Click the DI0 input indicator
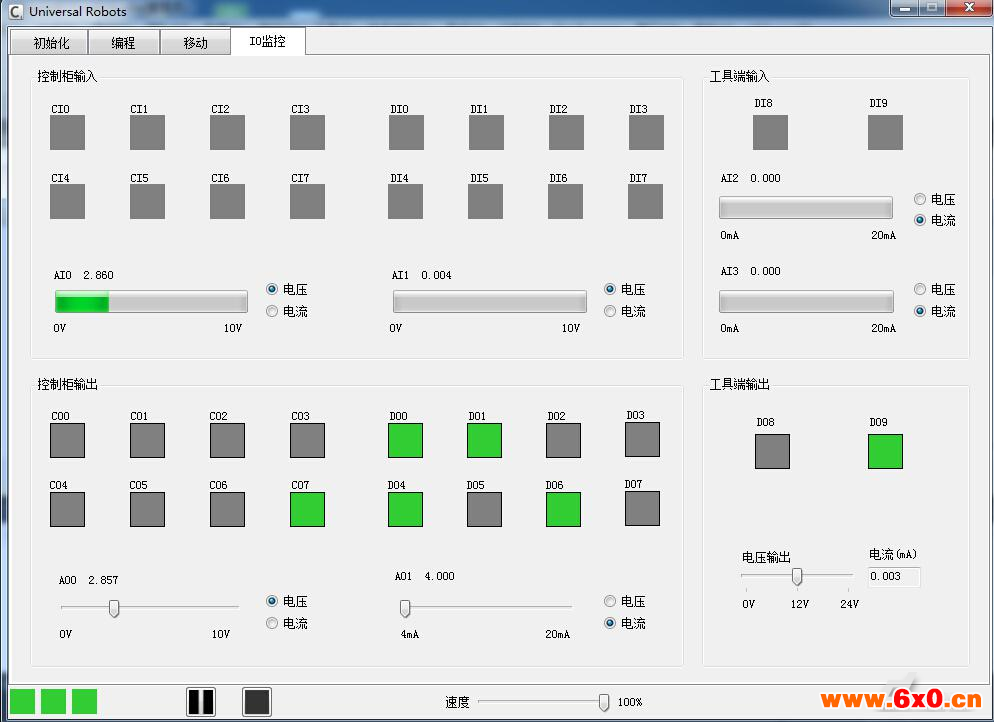994x722 pixels. (406, 132)
